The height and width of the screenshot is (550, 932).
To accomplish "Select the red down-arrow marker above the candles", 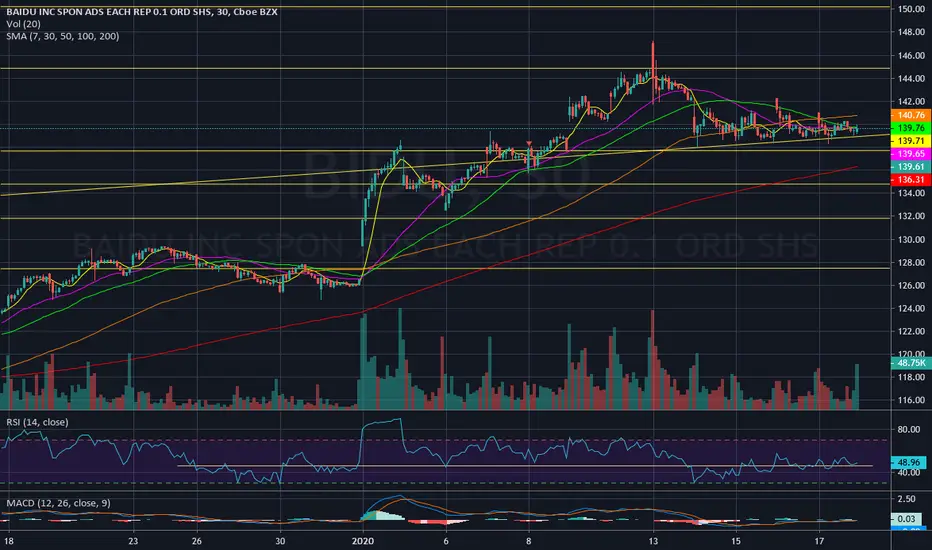I will click(x=529, y=143).
